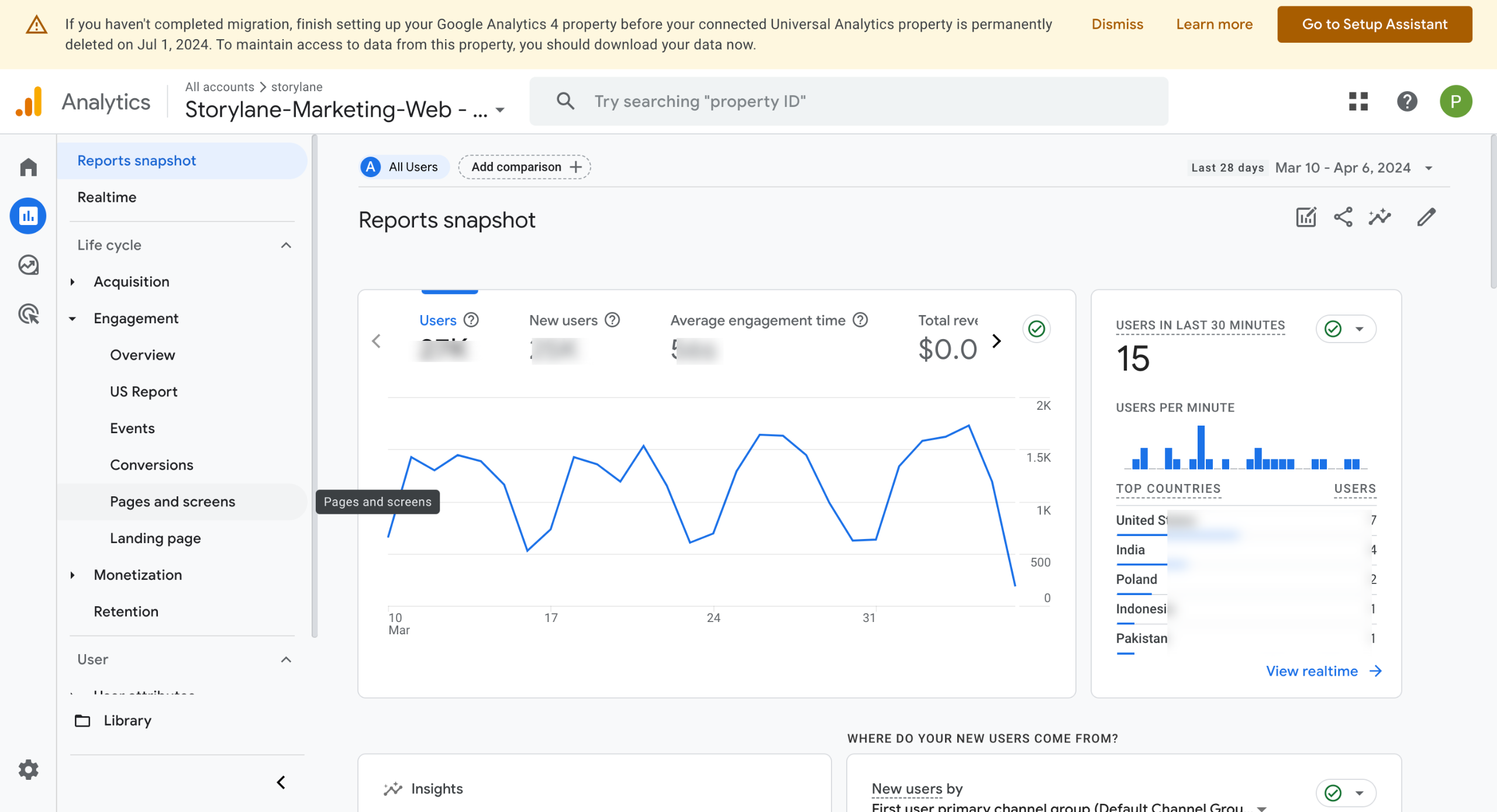The image size is (1497, 812).
Task: Click the green check status on Users card
Action: click(x=1036, y=329)
